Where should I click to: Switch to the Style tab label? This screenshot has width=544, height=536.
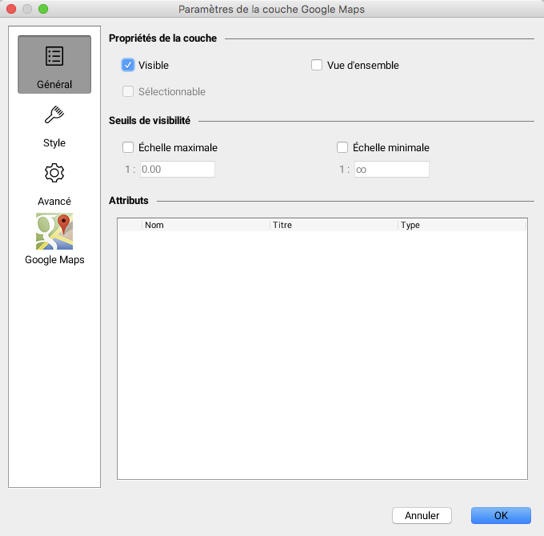(x=54, y=143)
